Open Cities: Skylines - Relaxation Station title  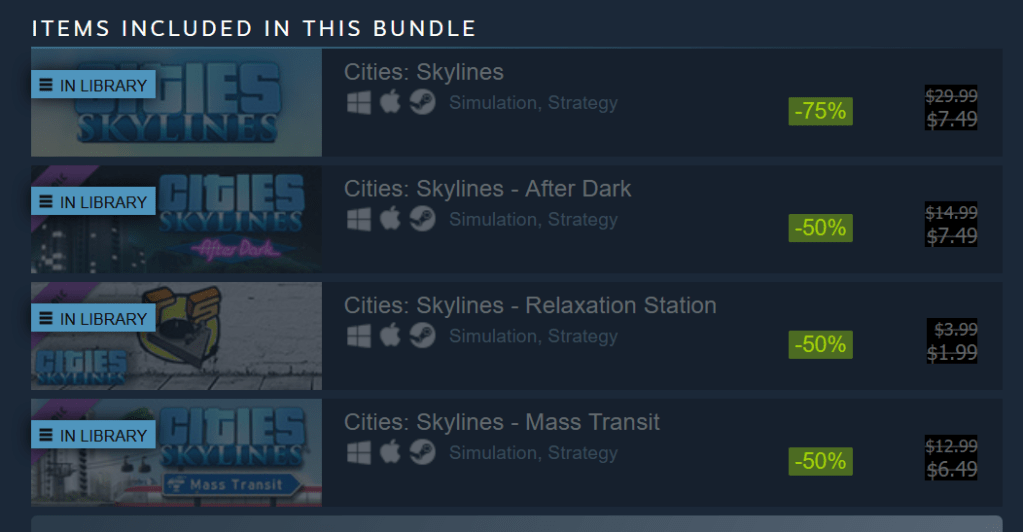530,305
